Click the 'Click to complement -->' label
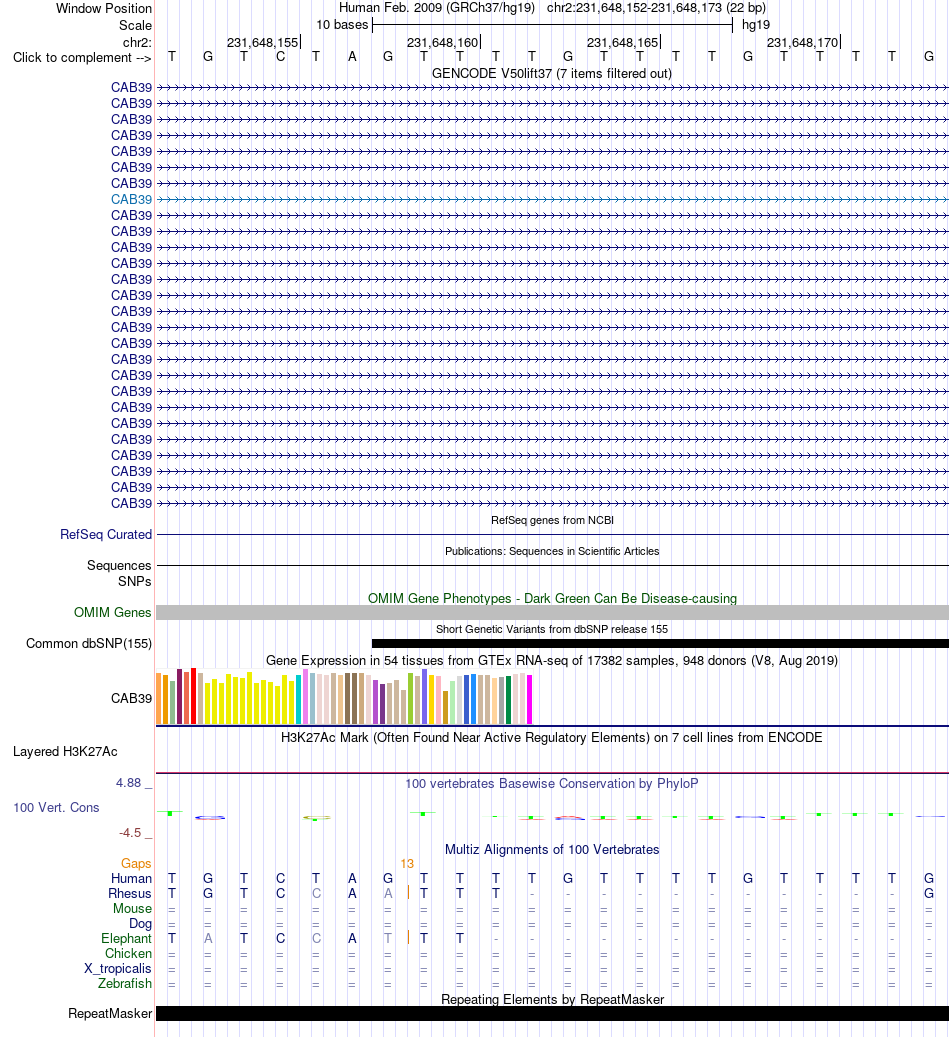Viewport: 950px width, 1037px height. pos(82,58)
